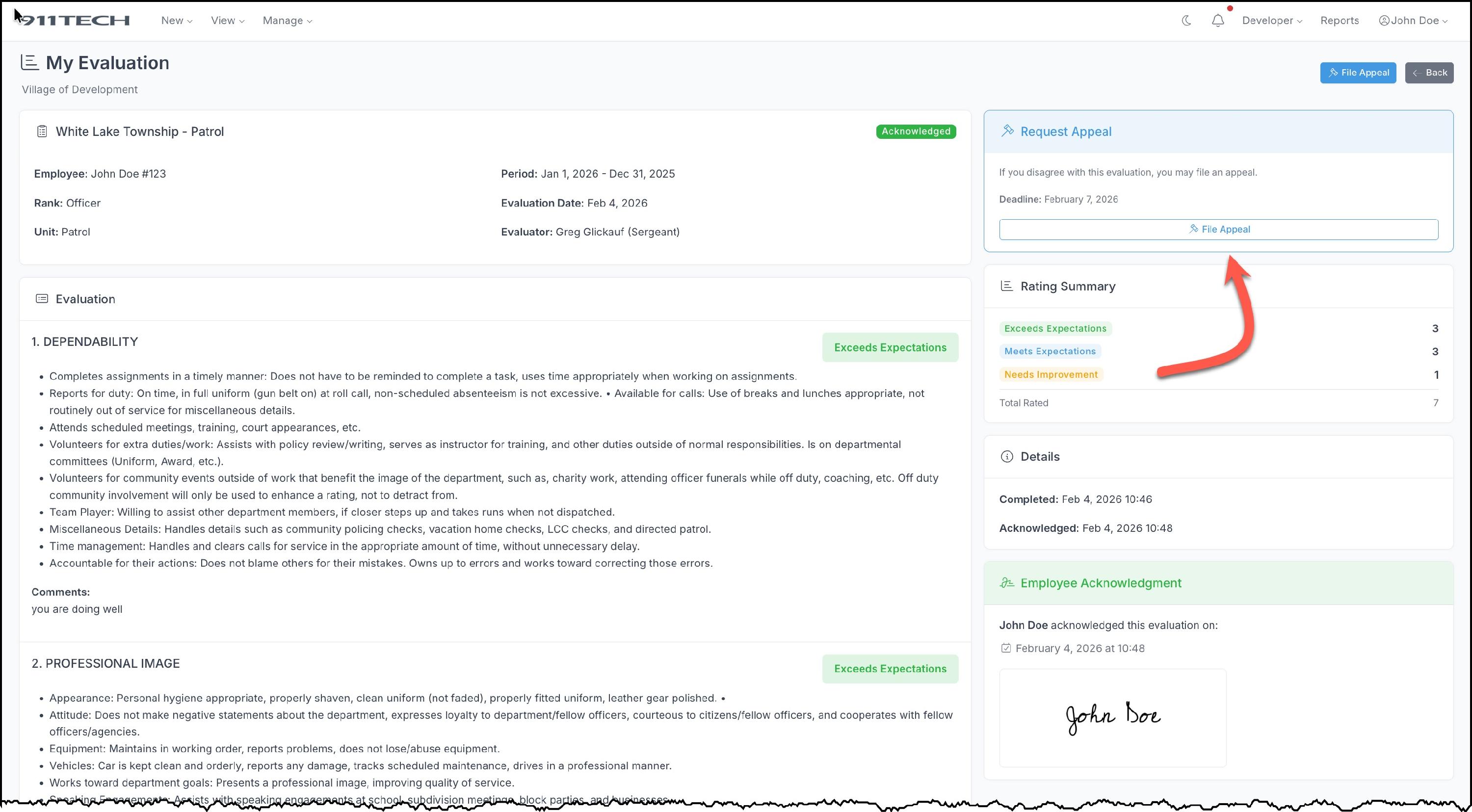Click the 911TECH logo
The image size is (1472, 812).
point(74,21)
